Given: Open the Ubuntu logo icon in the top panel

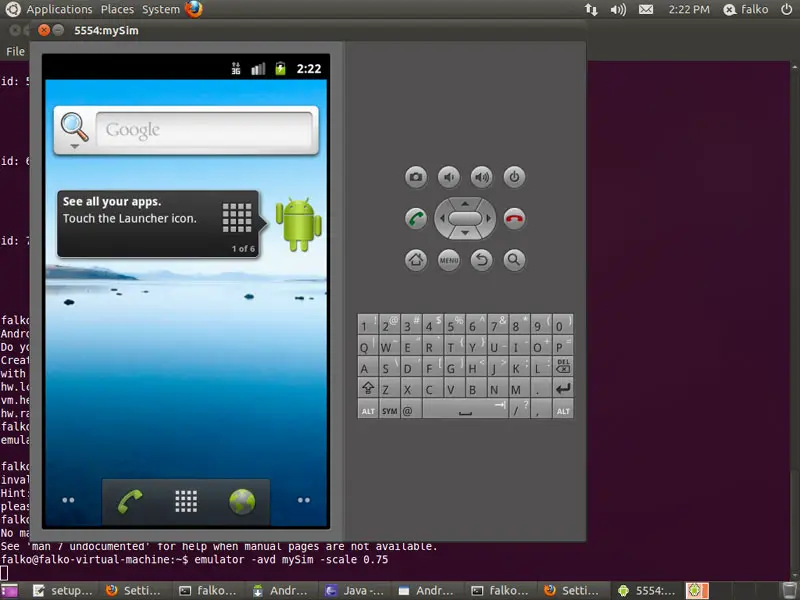Looking at the screenshot, I should pos(12,9).
